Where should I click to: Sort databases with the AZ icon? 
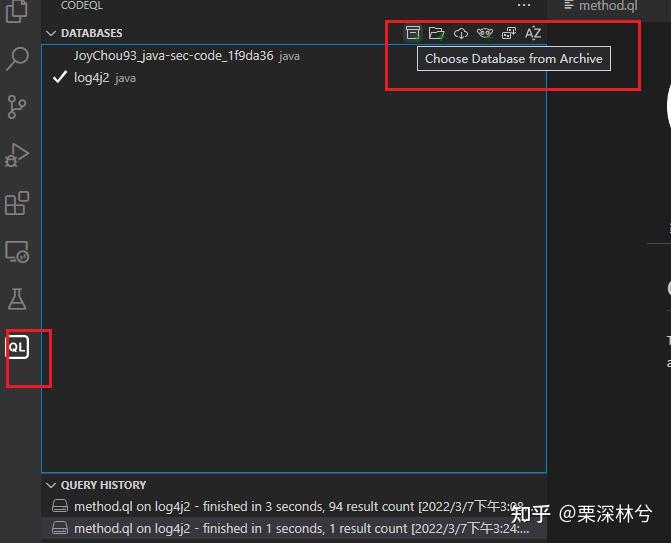(x=533, y=33)
